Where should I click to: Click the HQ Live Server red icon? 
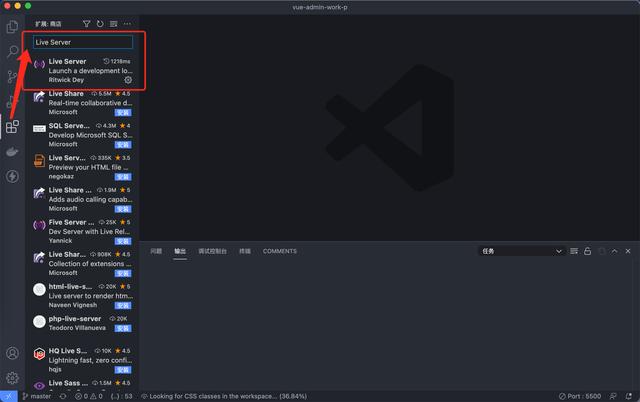click(x=39, y=354)
